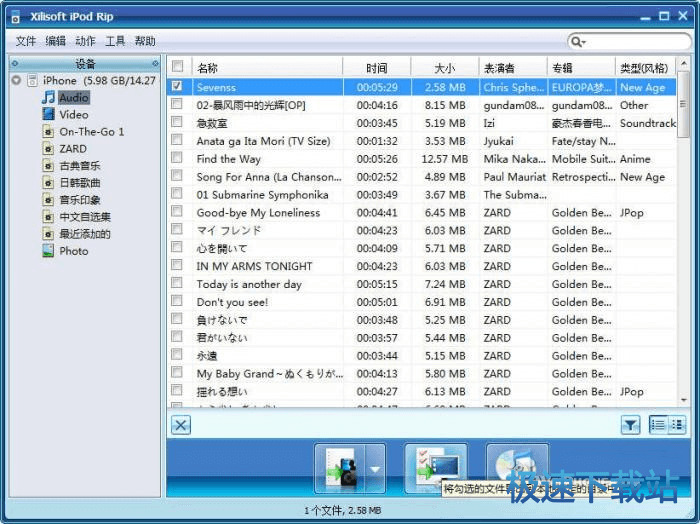Select the Don't you see! row
This screenshot has height=524, width=700.
click(422, 302)
